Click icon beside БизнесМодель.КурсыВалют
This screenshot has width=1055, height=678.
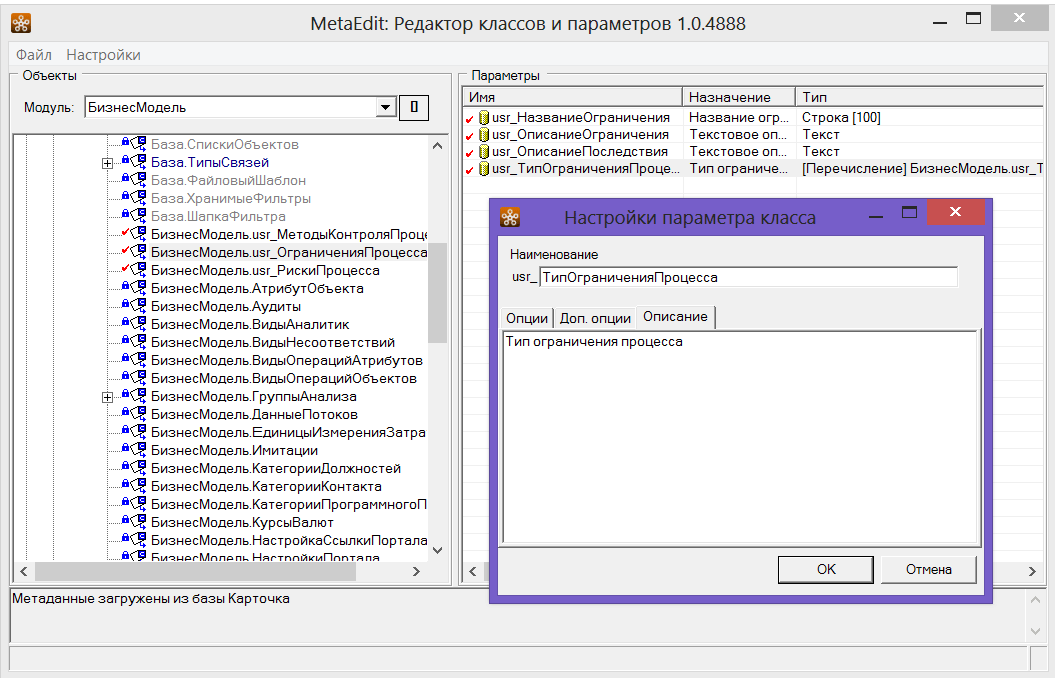click(x=134, y=523)
